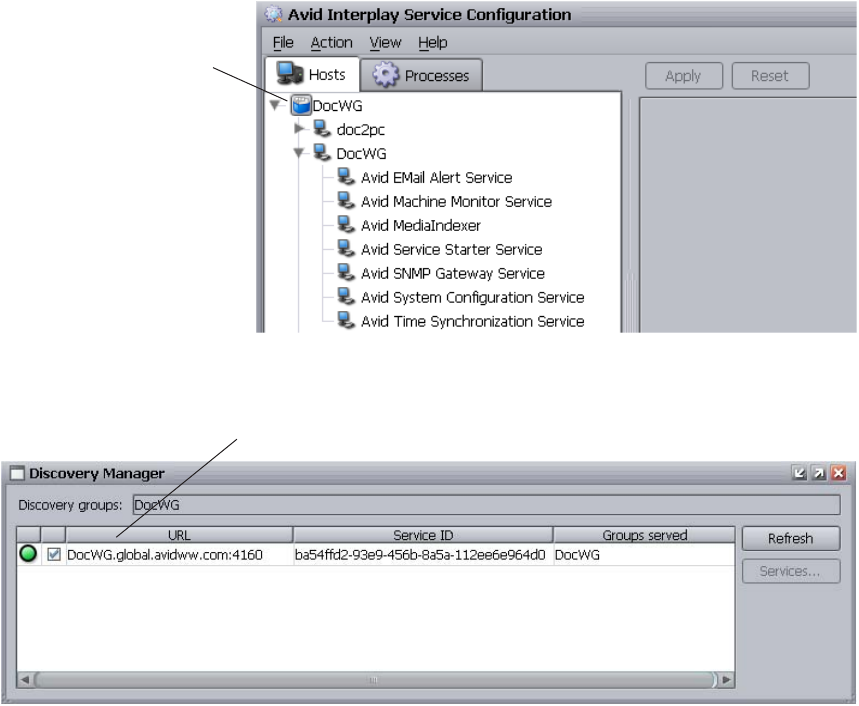Select the doc2pc tree label
This screenshot has height=706, width=859.
tap(360, 130)
